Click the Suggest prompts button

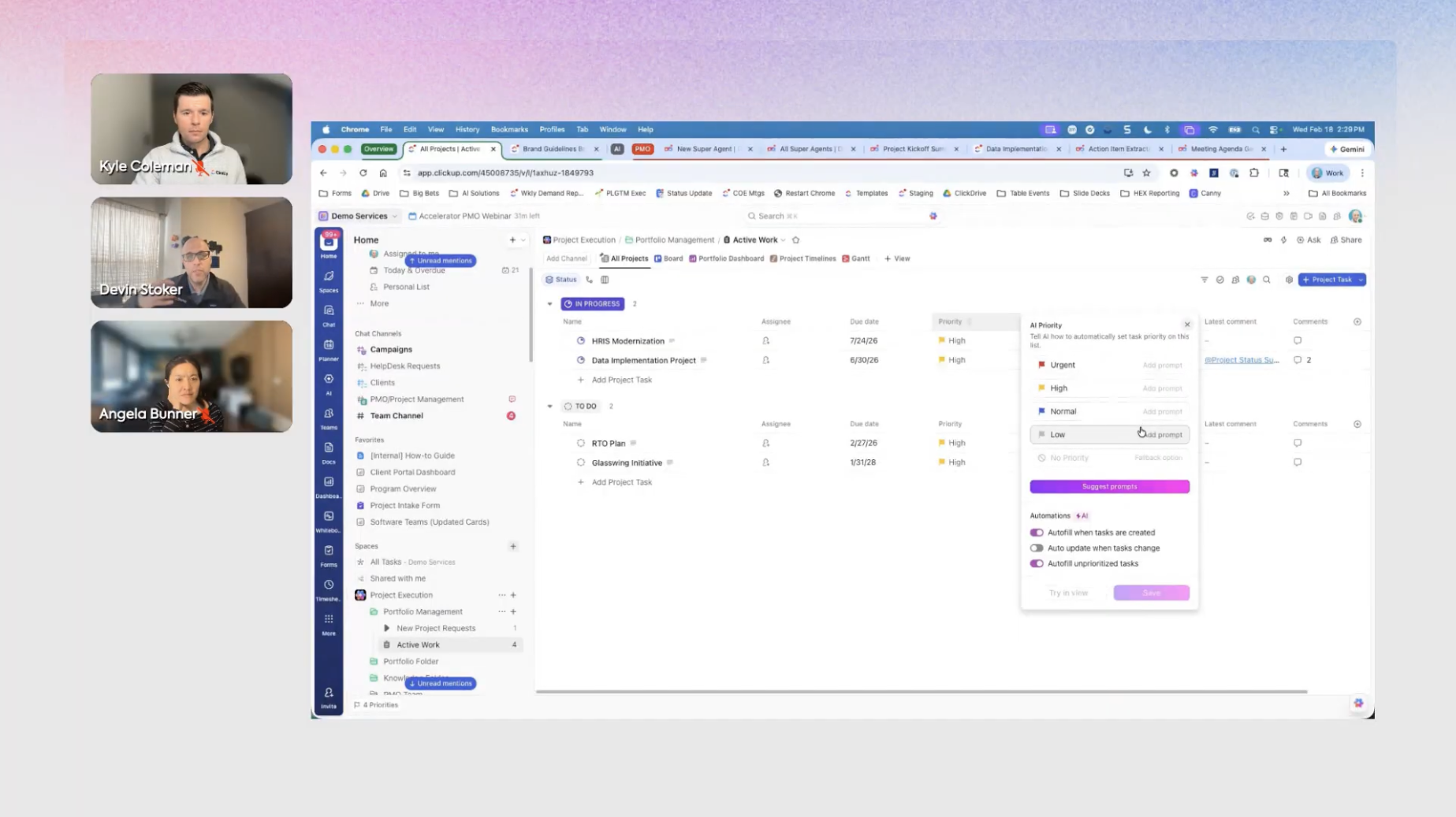pyautogui.click(x=1109, y=487)
